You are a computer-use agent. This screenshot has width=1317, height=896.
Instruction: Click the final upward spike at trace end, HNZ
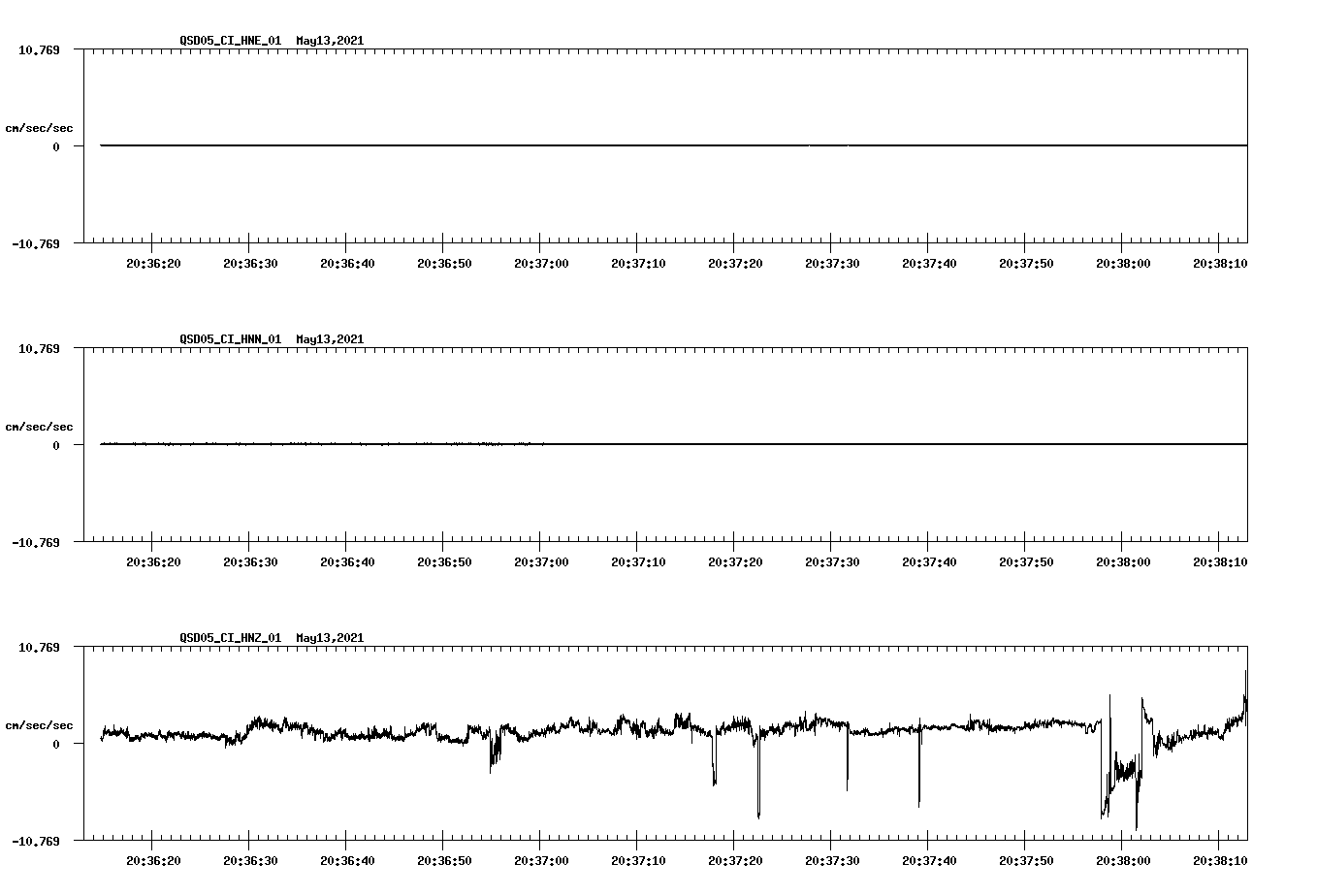tap(1246, 688)
